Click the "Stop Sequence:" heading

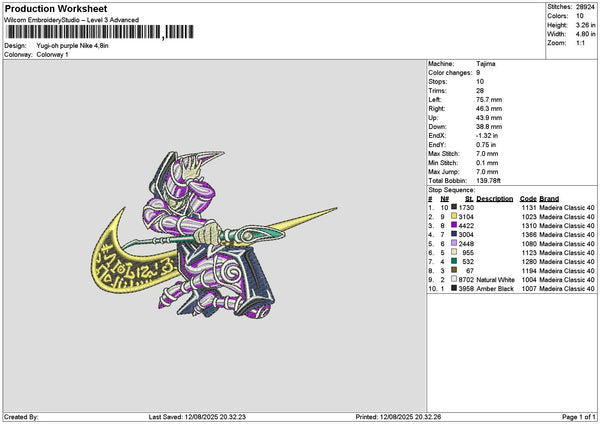452,190
